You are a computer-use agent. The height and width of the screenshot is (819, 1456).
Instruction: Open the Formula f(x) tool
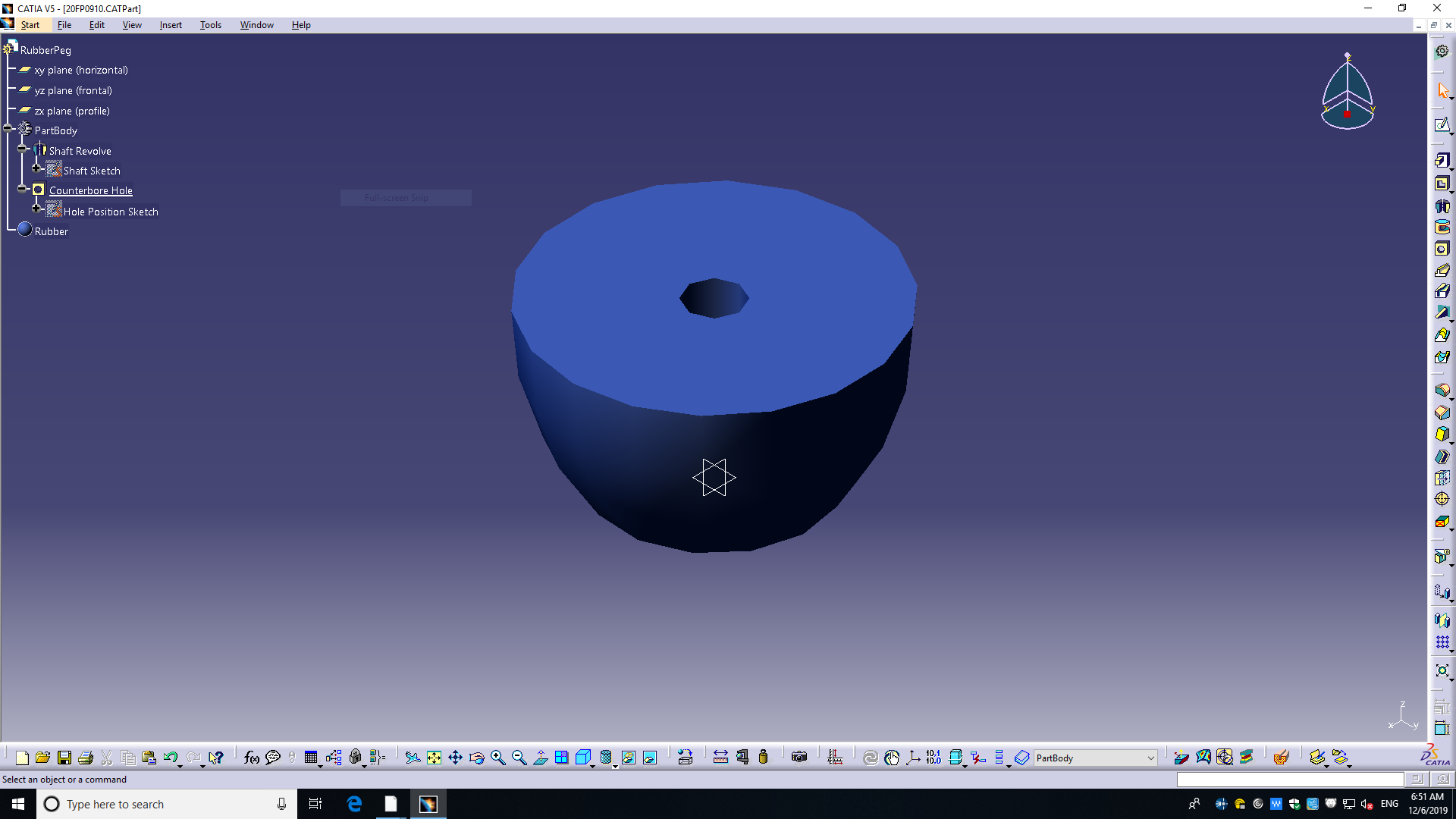tap(252, 758)
